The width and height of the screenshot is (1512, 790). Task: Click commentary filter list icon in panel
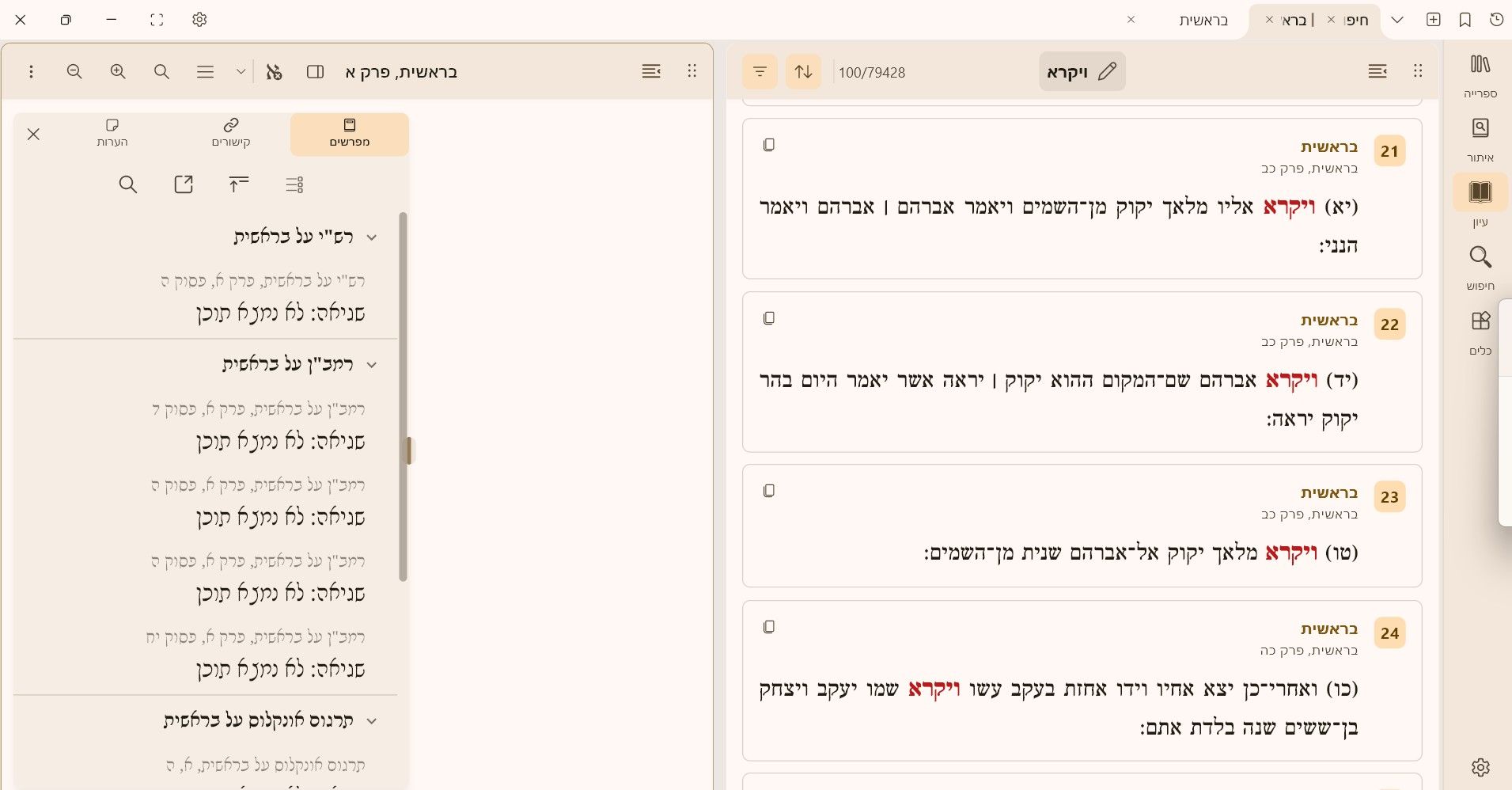294,184
